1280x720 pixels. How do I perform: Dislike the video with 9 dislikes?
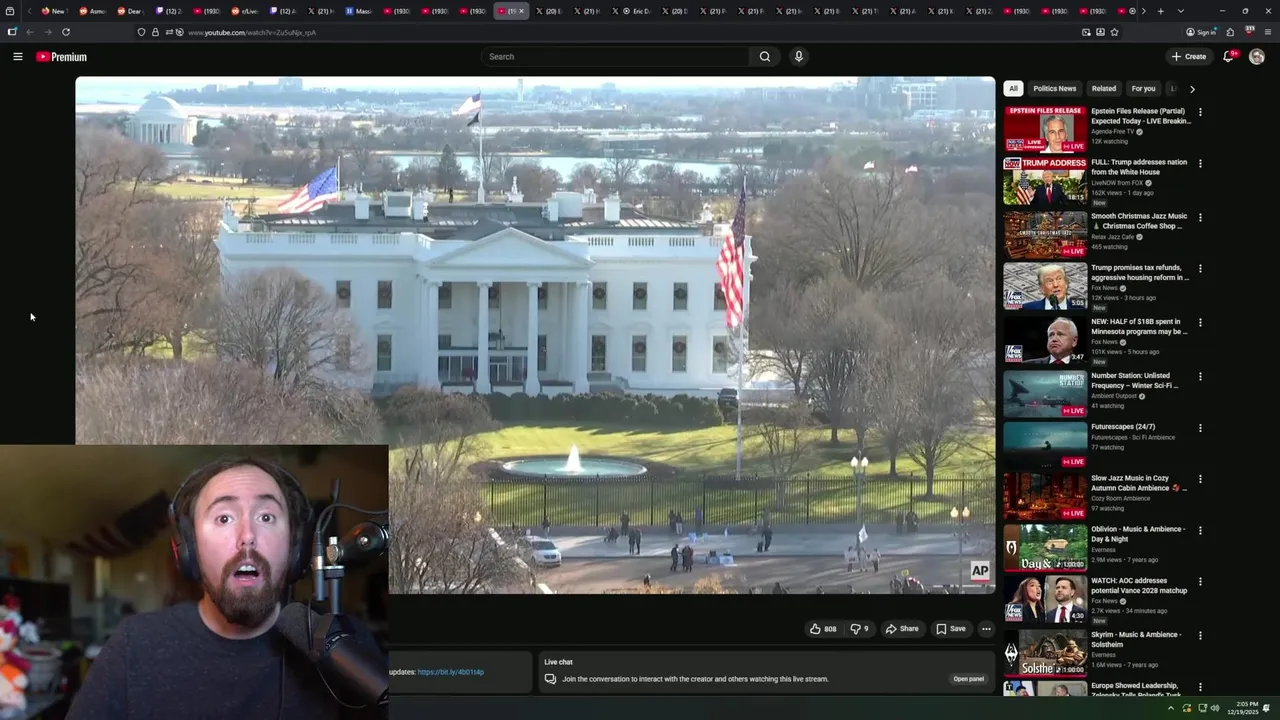point(859,629)
